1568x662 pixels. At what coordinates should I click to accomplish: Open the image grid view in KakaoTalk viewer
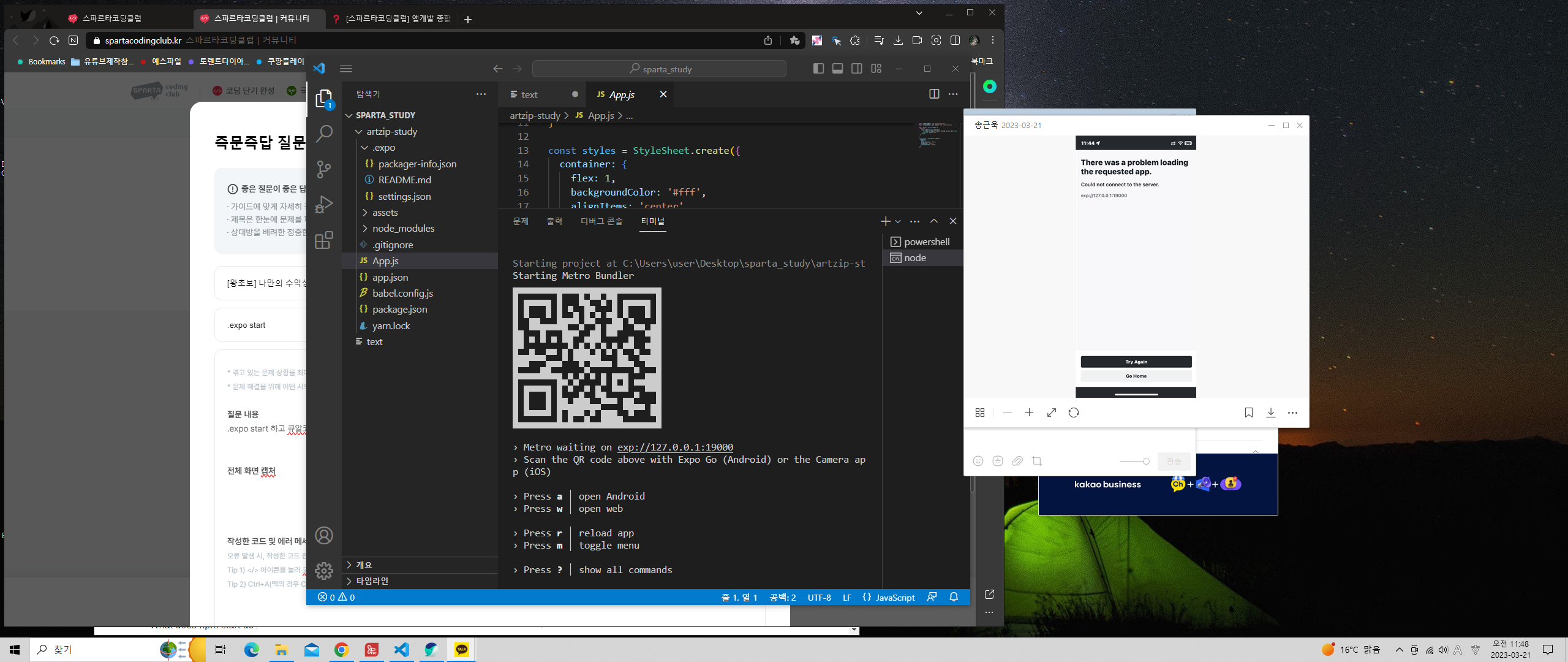click(x=980, y=413)
